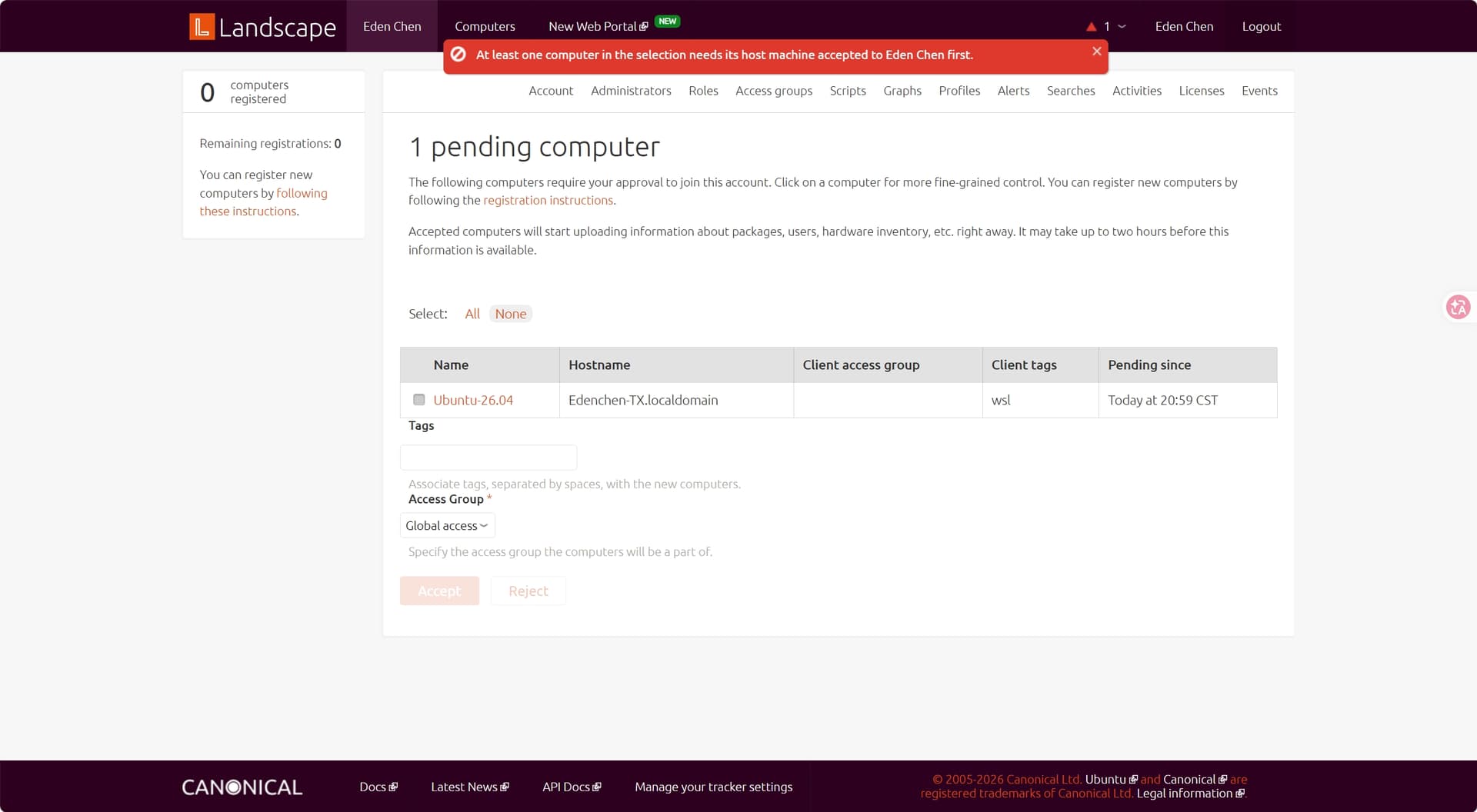Focus the Tags input field

point(488,458)
